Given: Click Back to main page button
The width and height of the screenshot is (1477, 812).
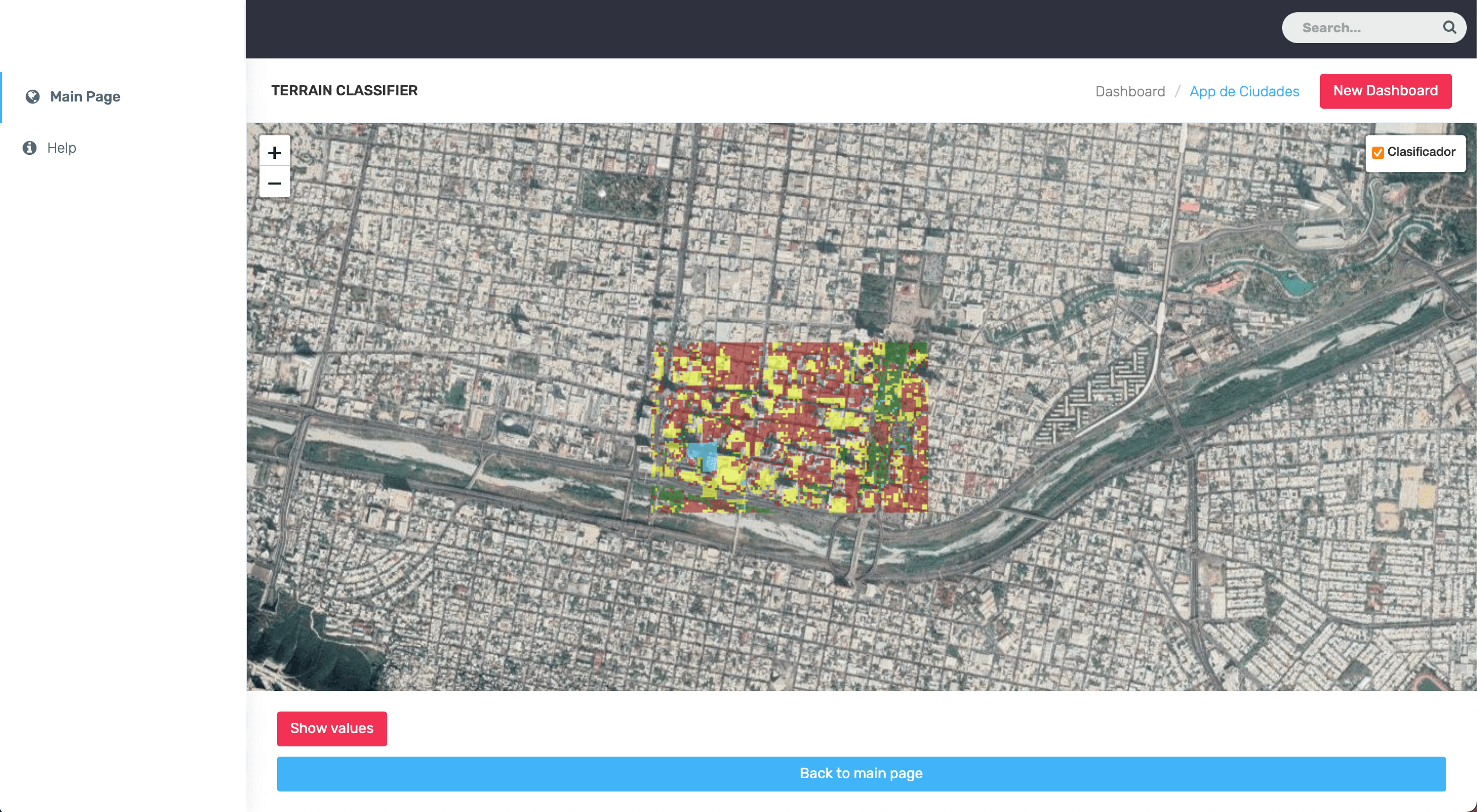Looking at the screenshot, I should [x=861, y=774].
